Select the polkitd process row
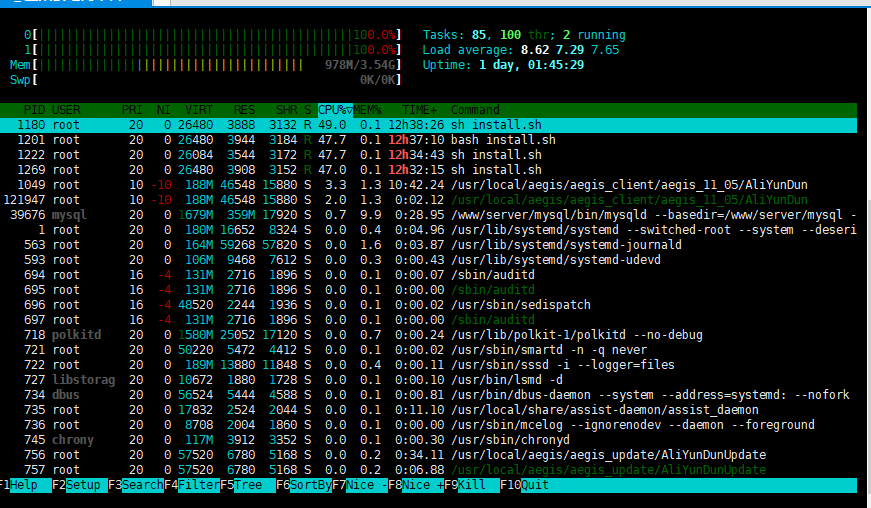The width and height of the screenshot is (871, 508). (428, 335)
